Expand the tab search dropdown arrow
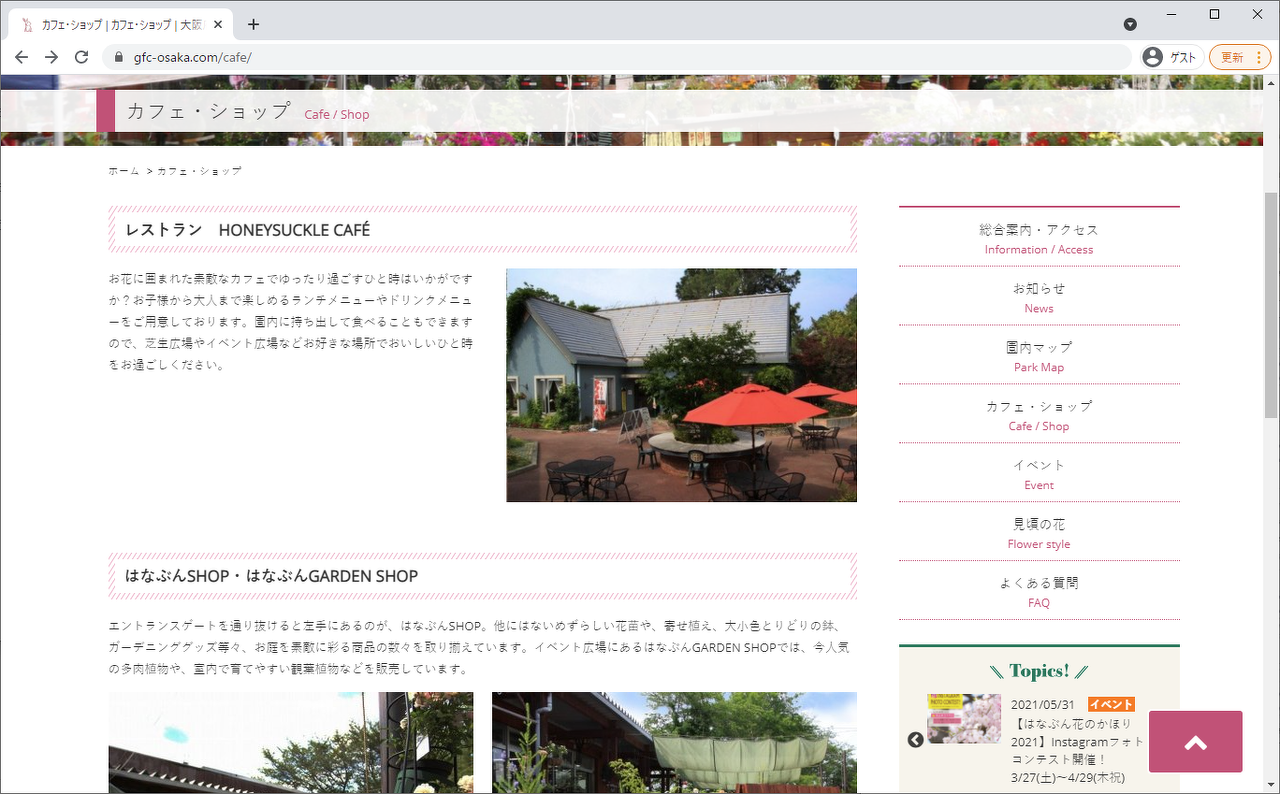This screenshot has width=1280, height=794. (1130, 24)
